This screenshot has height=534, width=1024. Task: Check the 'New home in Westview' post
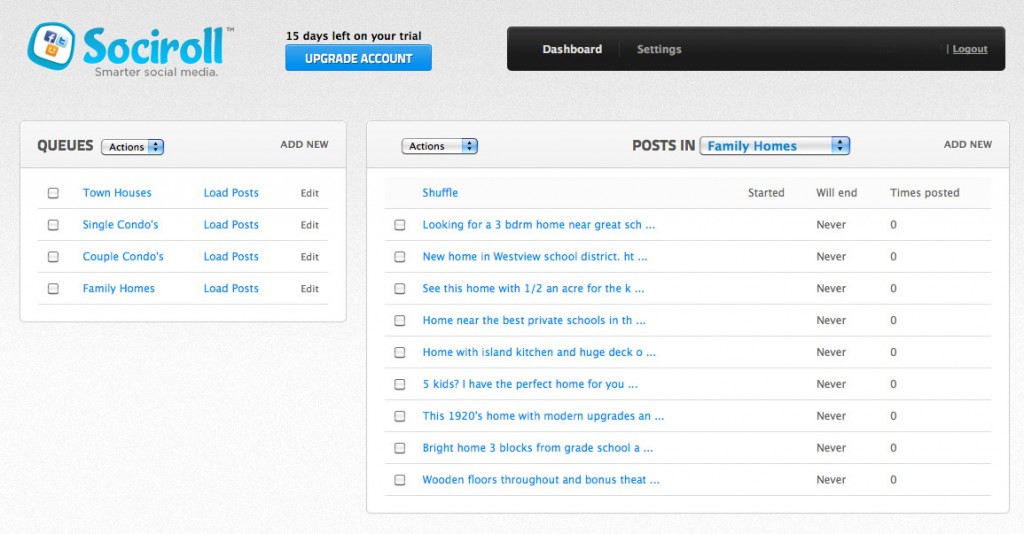[x=400, y=257]
